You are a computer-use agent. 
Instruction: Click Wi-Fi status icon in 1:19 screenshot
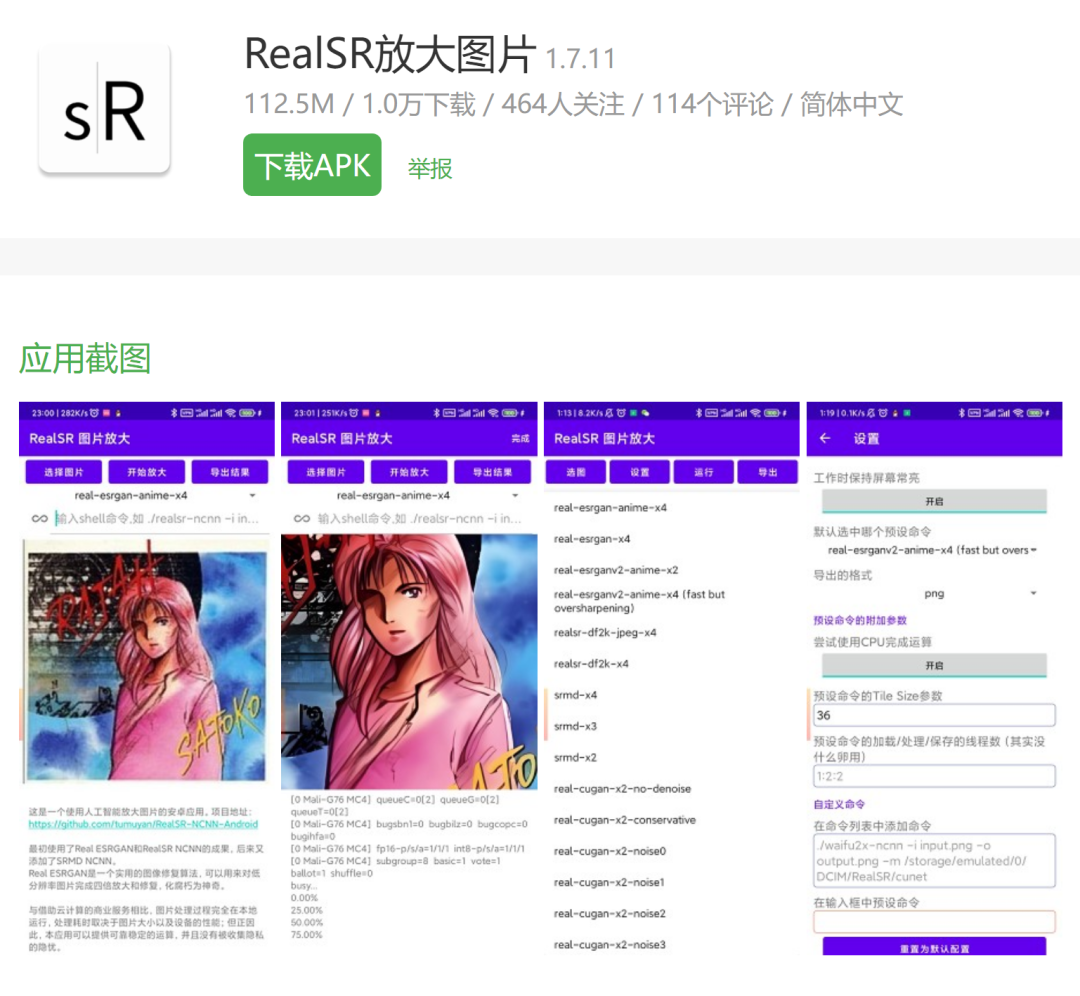point(1018,413)
